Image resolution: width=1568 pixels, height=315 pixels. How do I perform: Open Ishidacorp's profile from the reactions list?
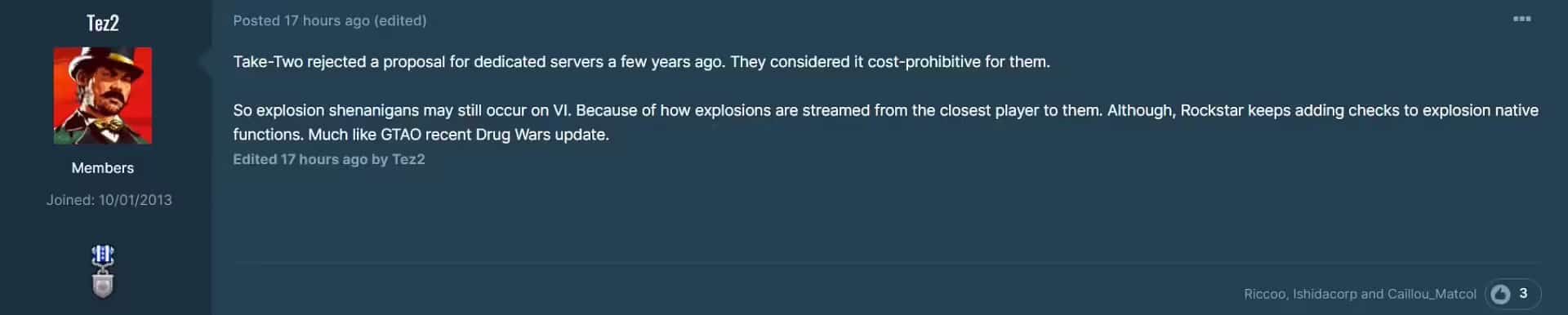pyautogui.click(x=1325, y=294)
